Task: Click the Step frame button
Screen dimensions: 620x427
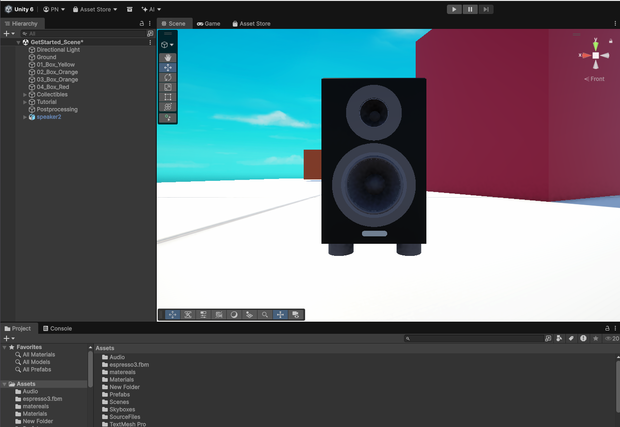Action: (486, 9)
